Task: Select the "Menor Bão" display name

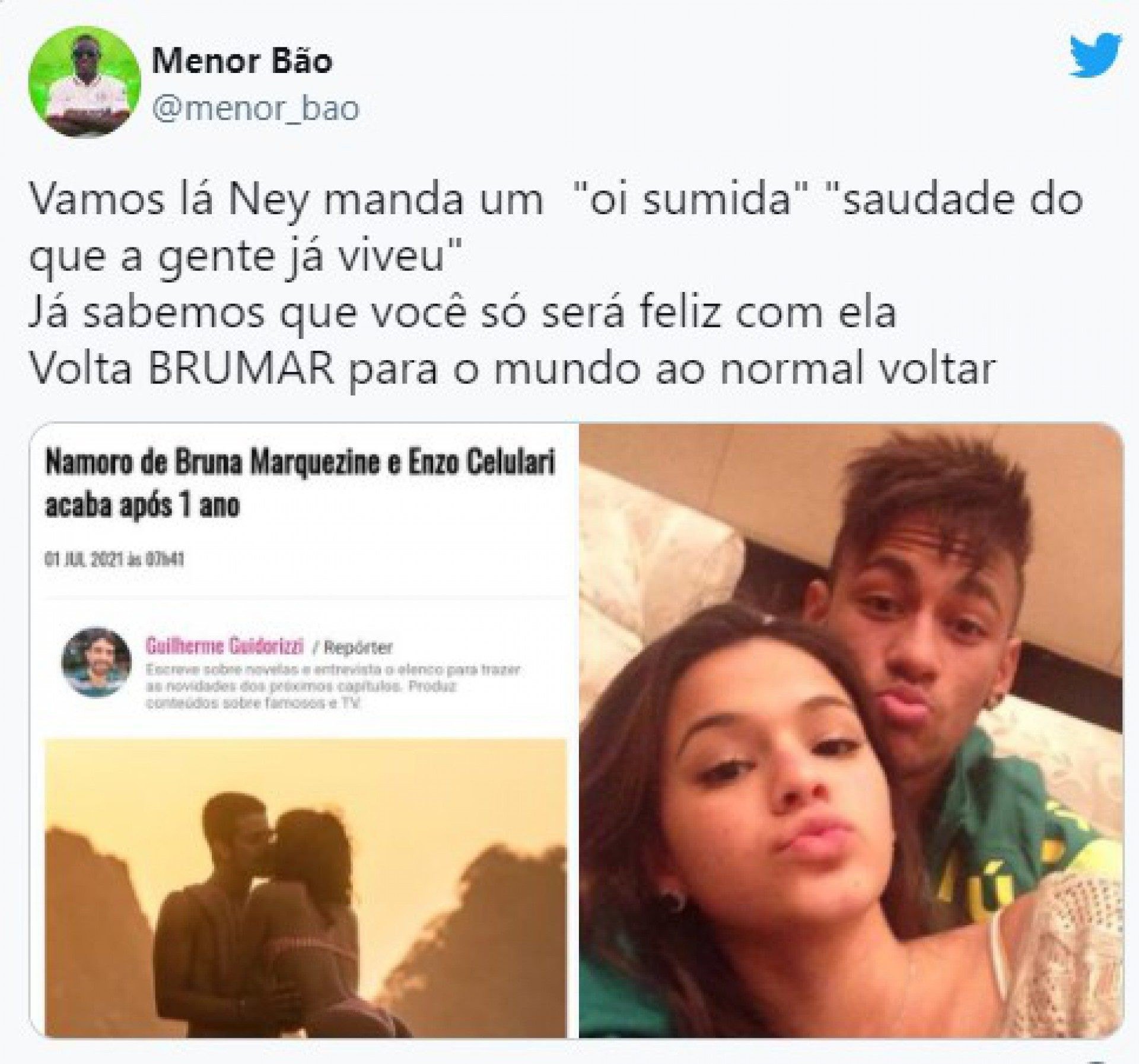Action: click(x=242, y=61)
